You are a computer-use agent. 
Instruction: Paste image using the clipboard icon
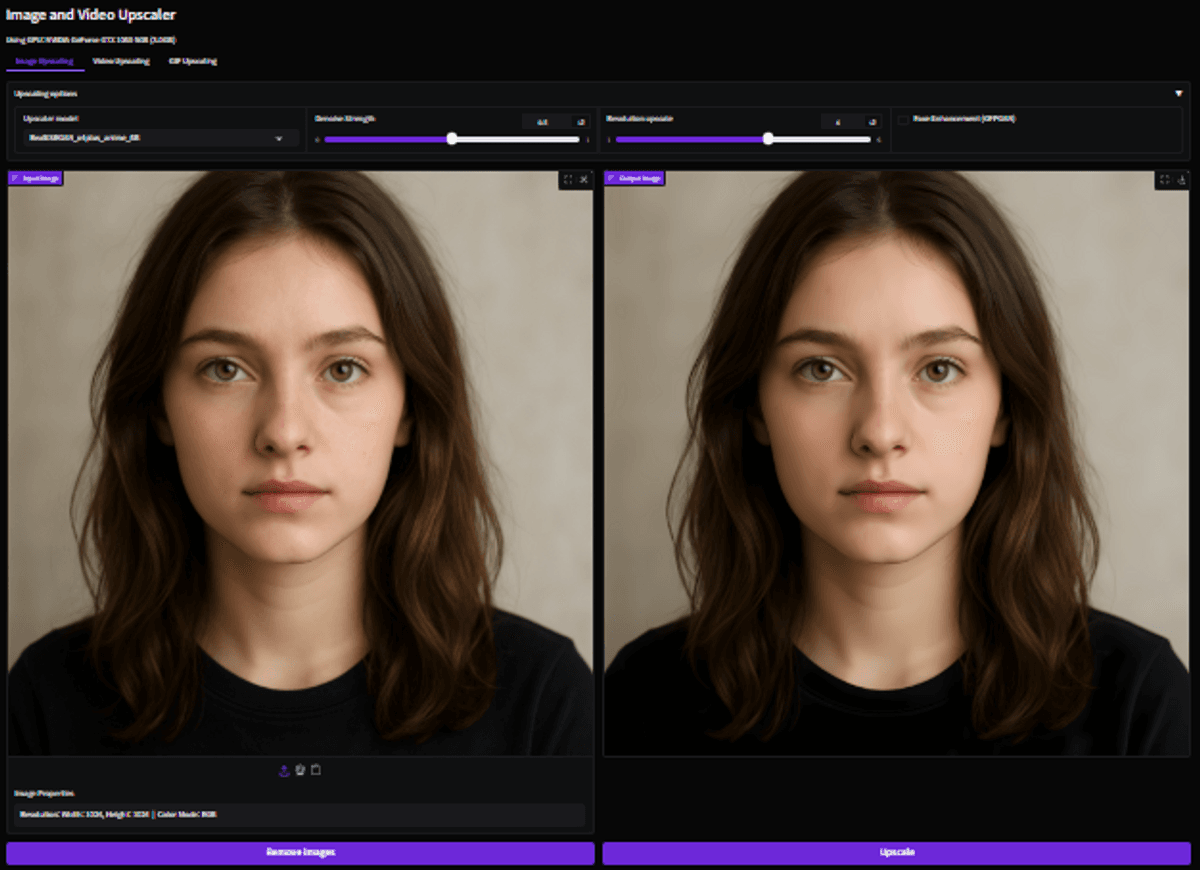pyautogui.click(x=316, y=770)
